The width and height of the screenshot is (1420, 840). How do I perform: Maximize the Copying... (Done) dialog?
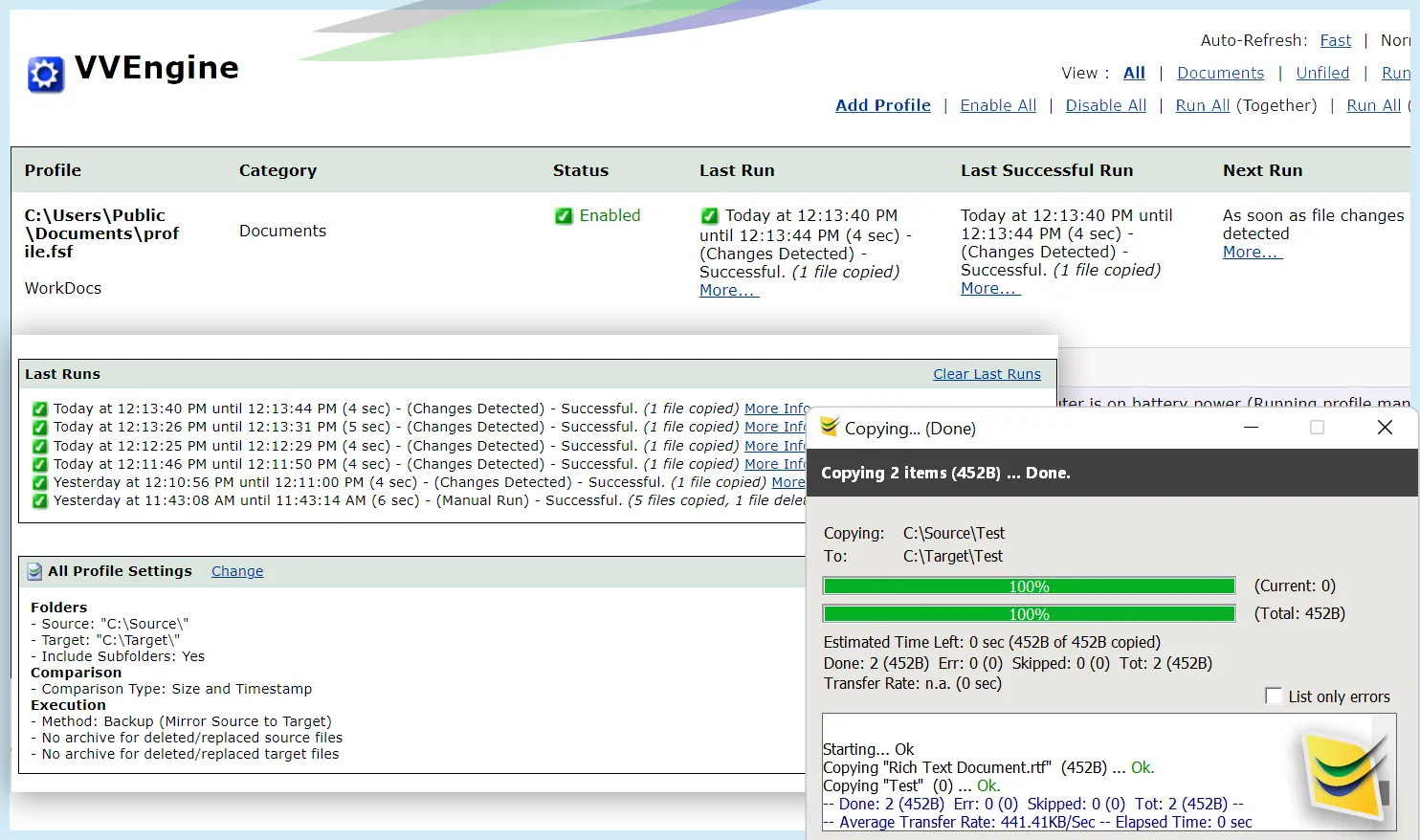coord(1317,428)
